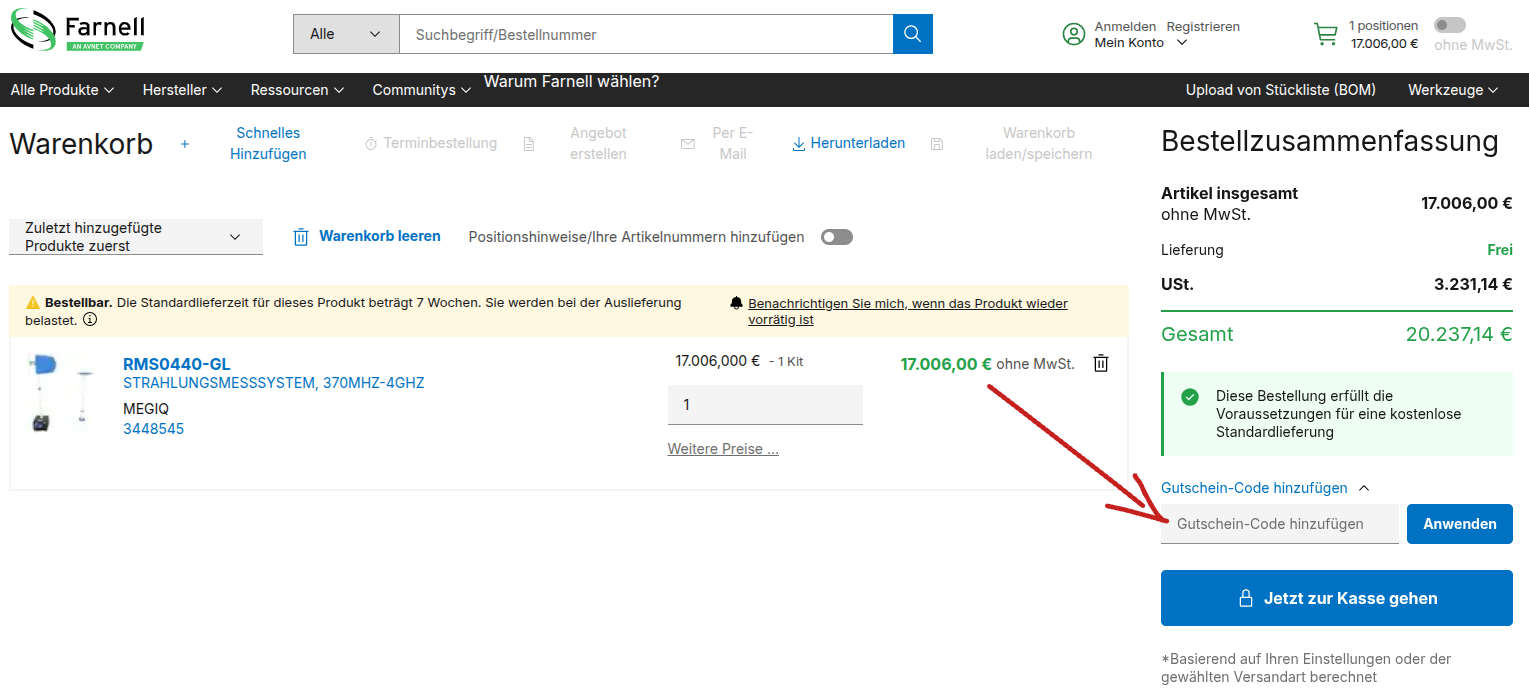Open the Alle search category dropdown

tap(346, 34)
